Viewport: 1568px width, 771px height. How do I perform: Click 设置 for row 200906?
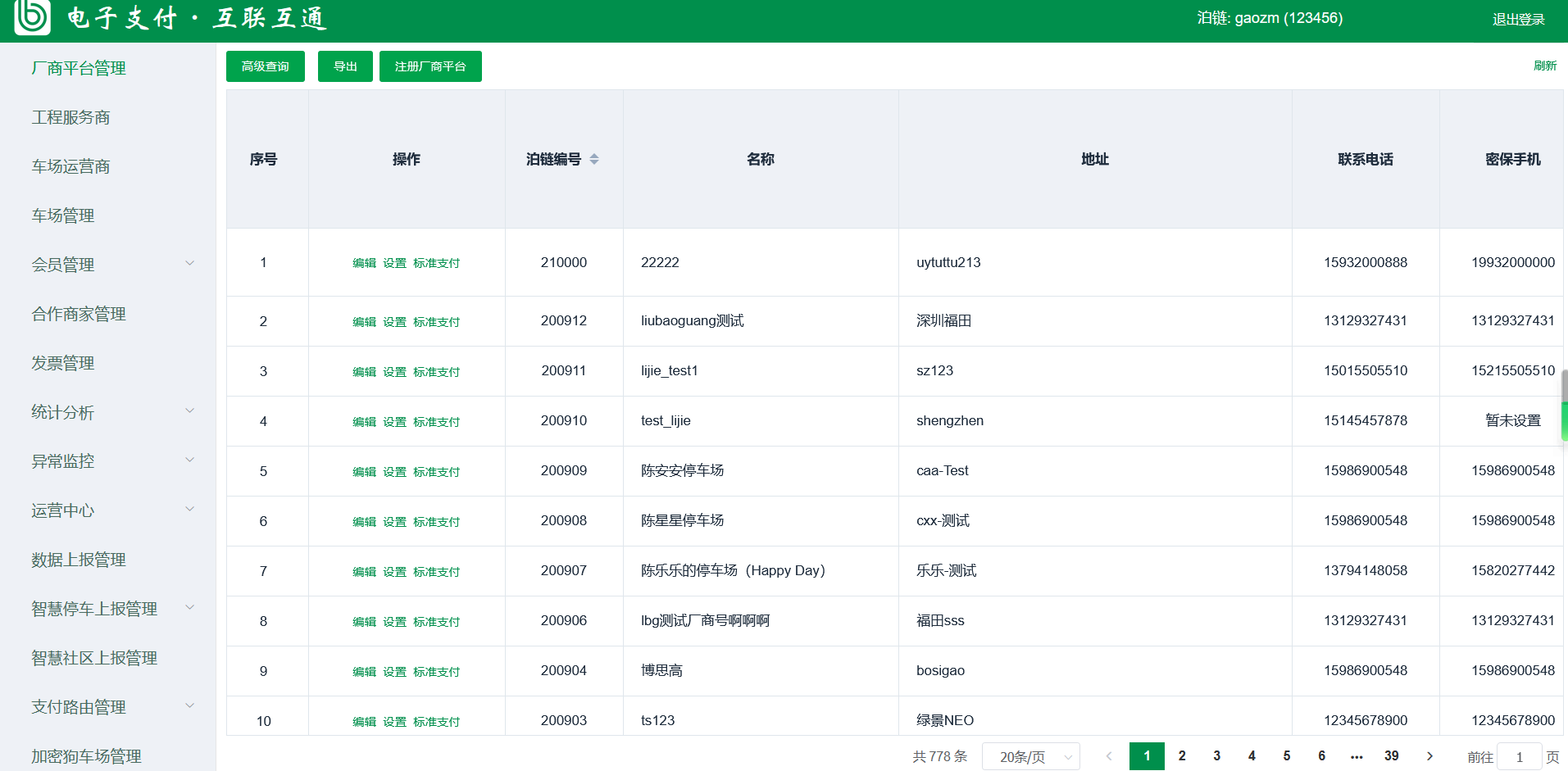(x=394, y=622)
